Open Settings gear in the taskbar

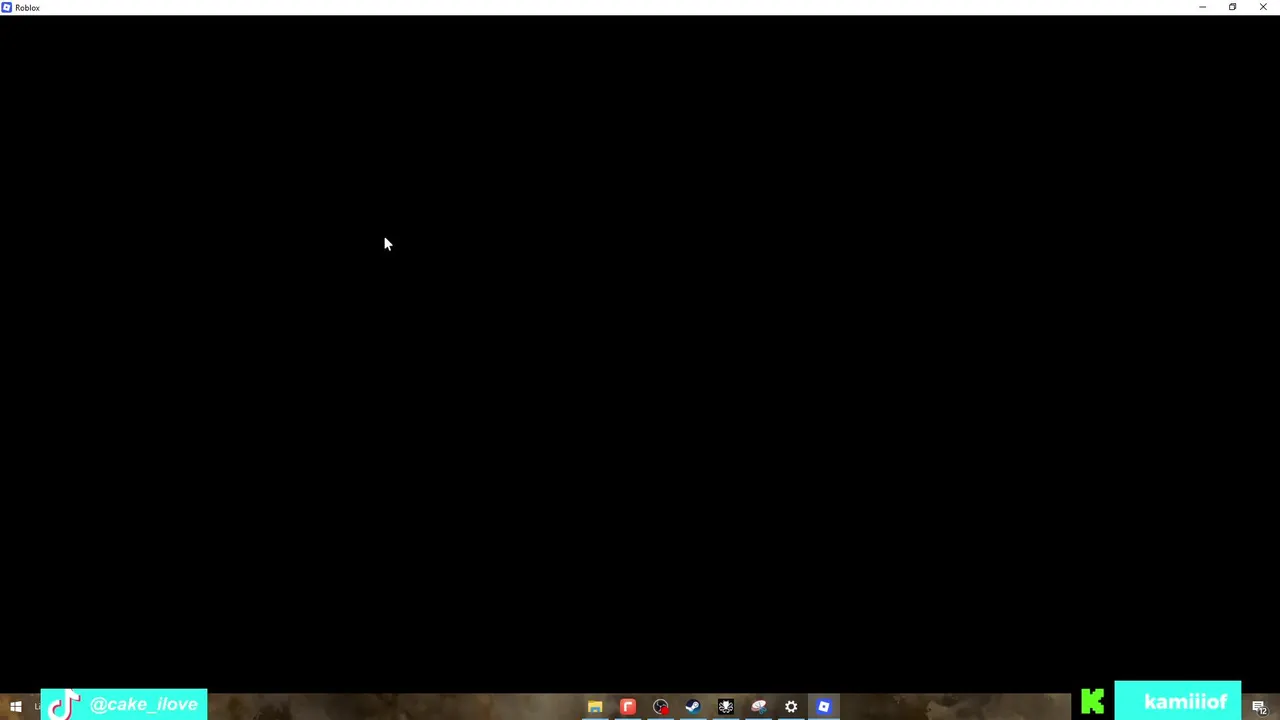pyautogui.click(x=791, y=707)
